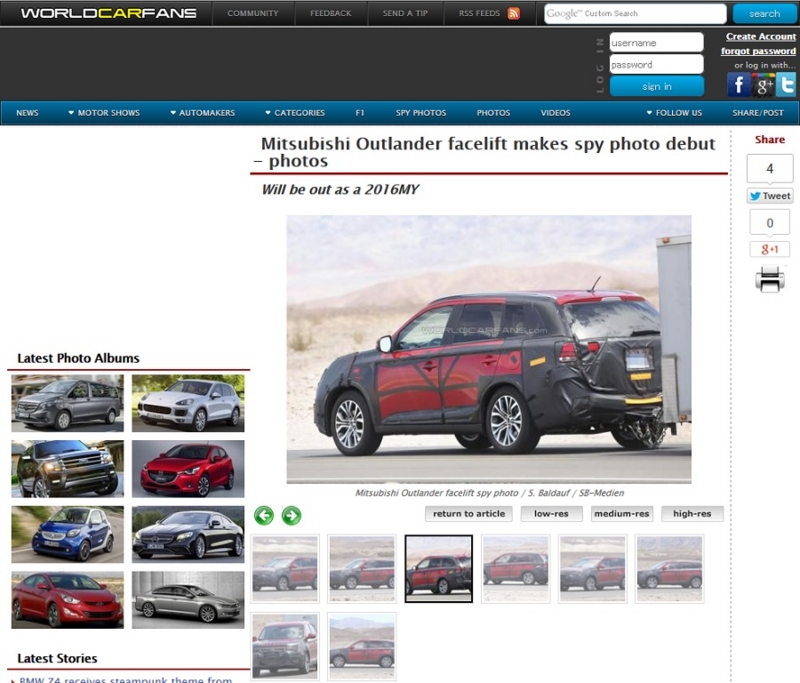This screenshot has height=683, width=800.
Task: Open the main Outlander spy photo
Action: coord(489,349)
